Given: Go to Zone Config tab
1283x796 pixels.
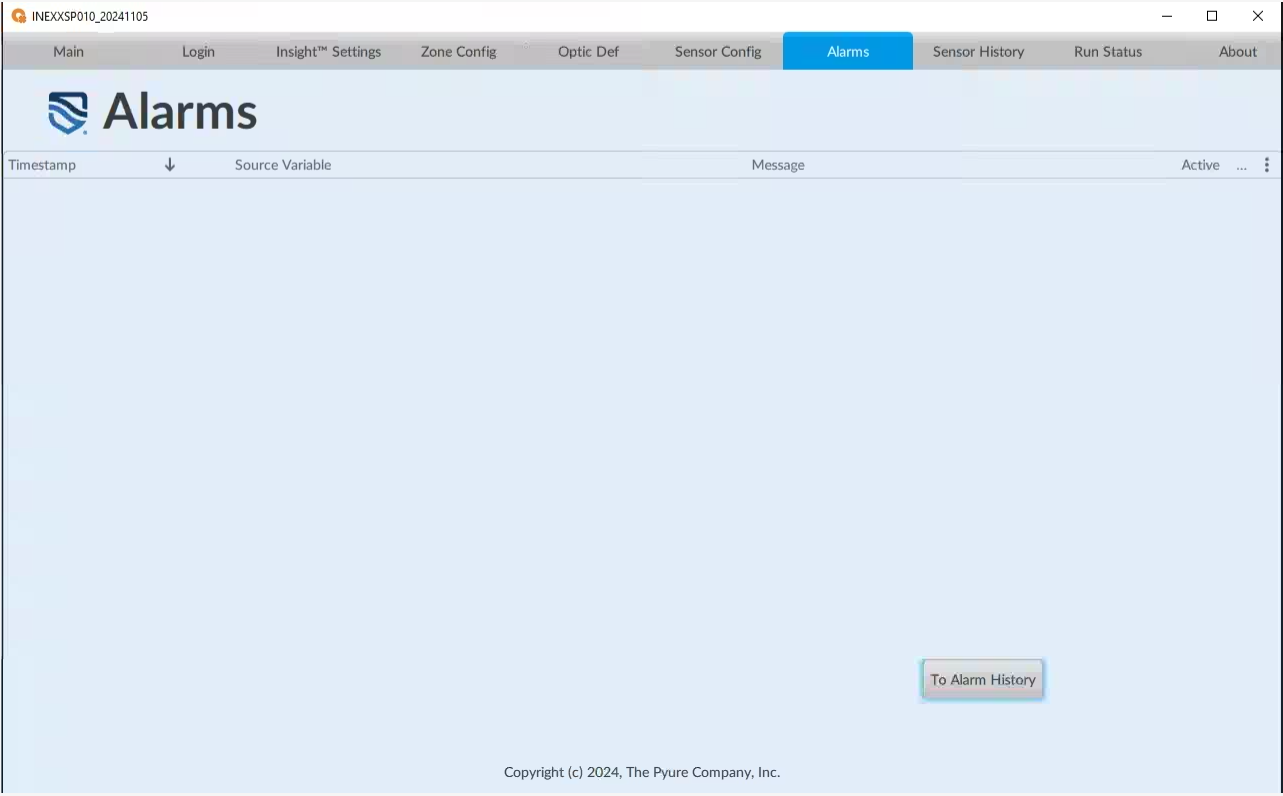Looking at the screenshot, I should (458, 52).
